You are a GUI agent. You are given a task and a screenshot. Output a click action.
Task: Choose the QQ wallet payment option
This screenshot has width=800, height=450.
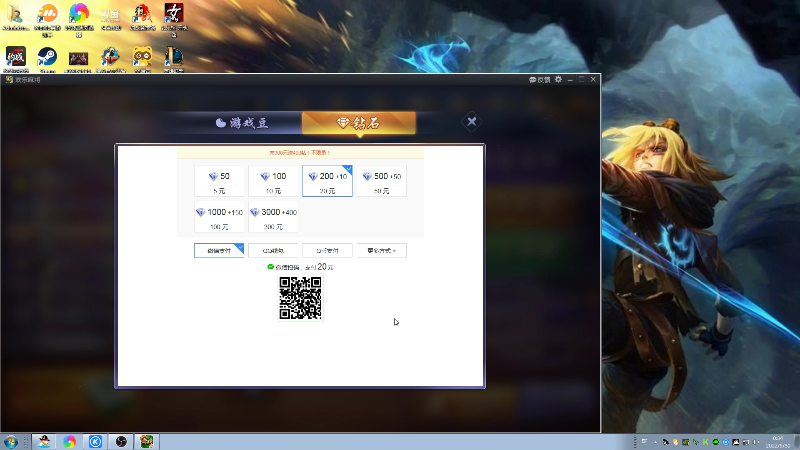click(x=273, y=251)
